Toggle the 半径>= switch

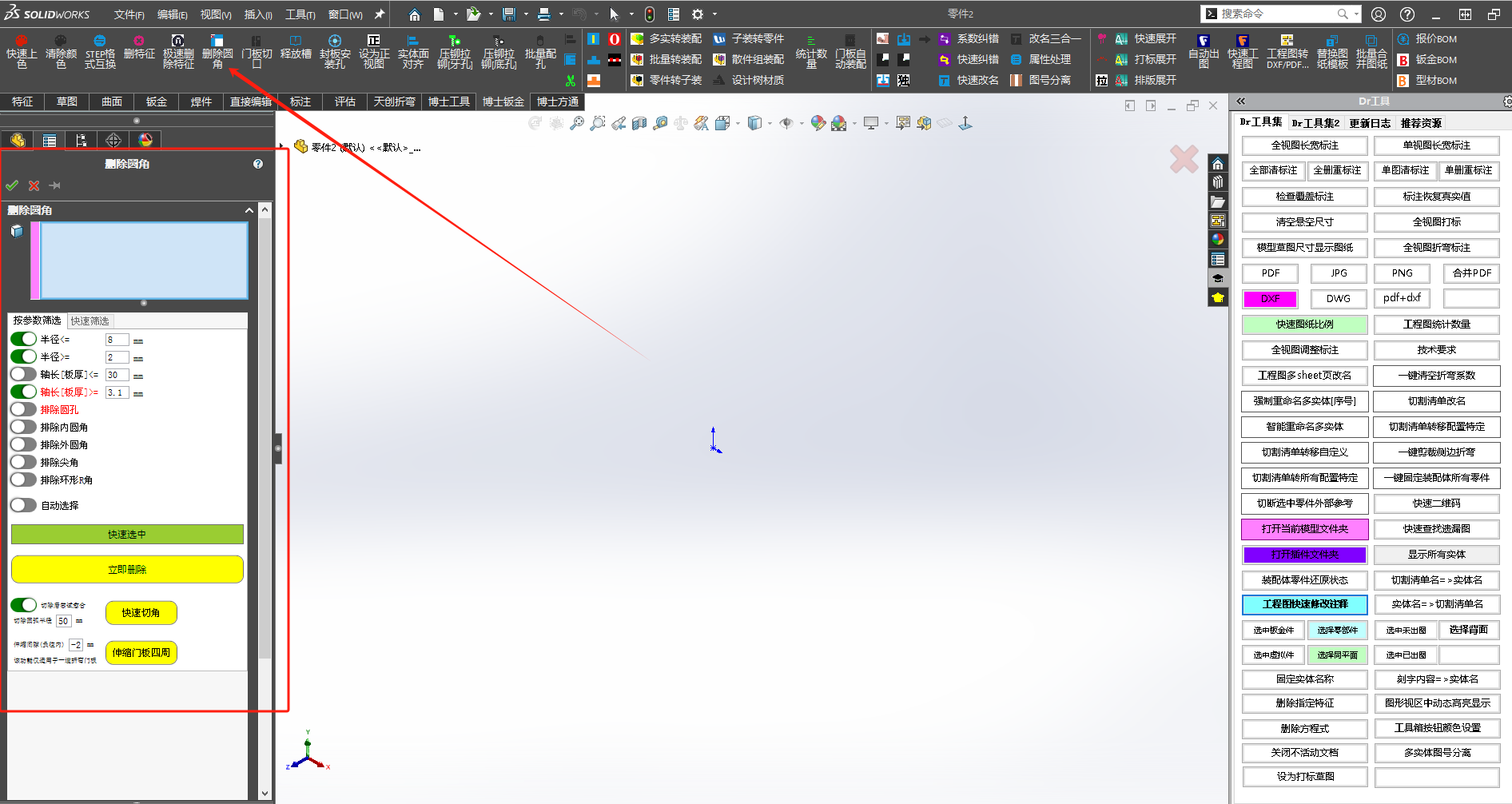point(24,356)
